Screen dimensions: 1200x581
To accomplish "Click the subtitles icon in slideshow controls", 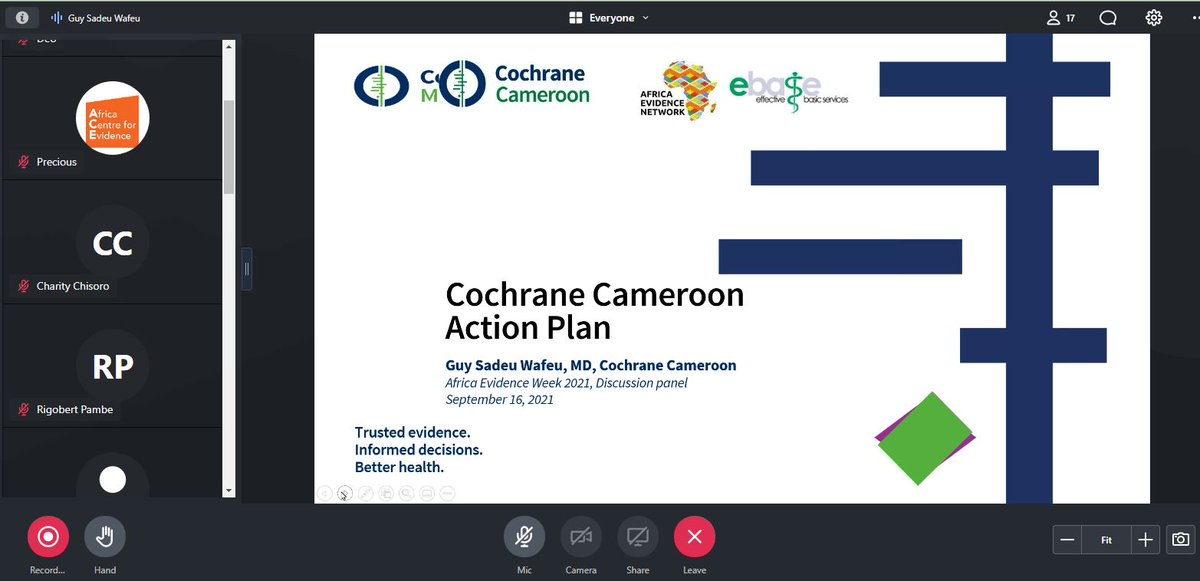I will click(427, 493).
